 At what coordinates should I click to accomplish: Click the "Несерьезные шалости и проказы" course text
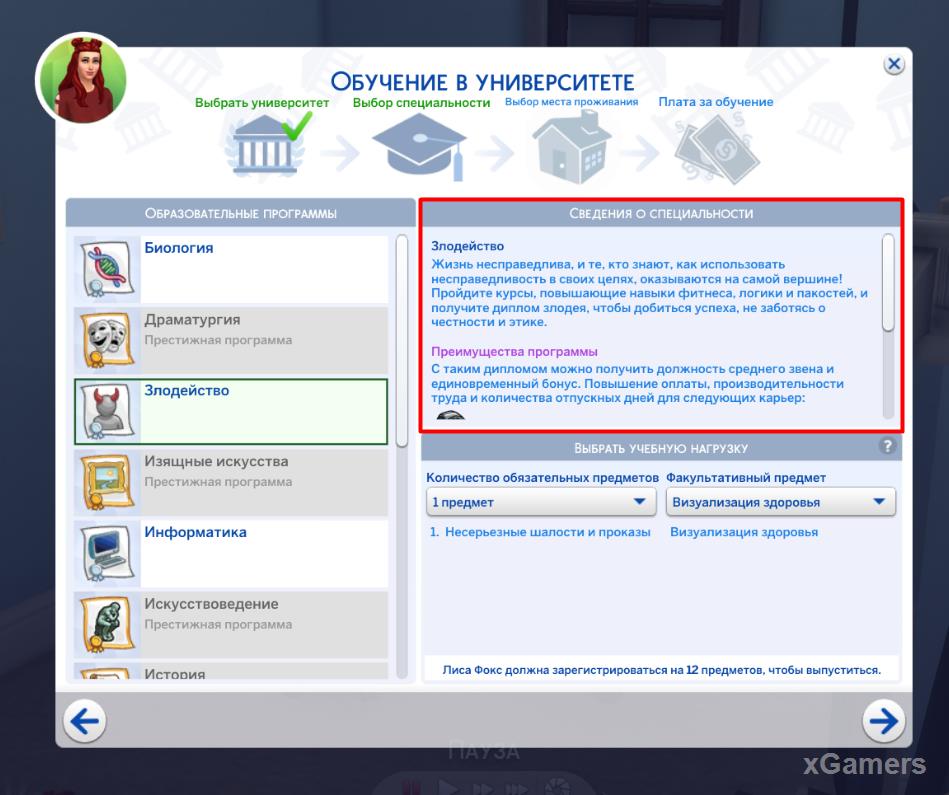click(x=548, y=532)
